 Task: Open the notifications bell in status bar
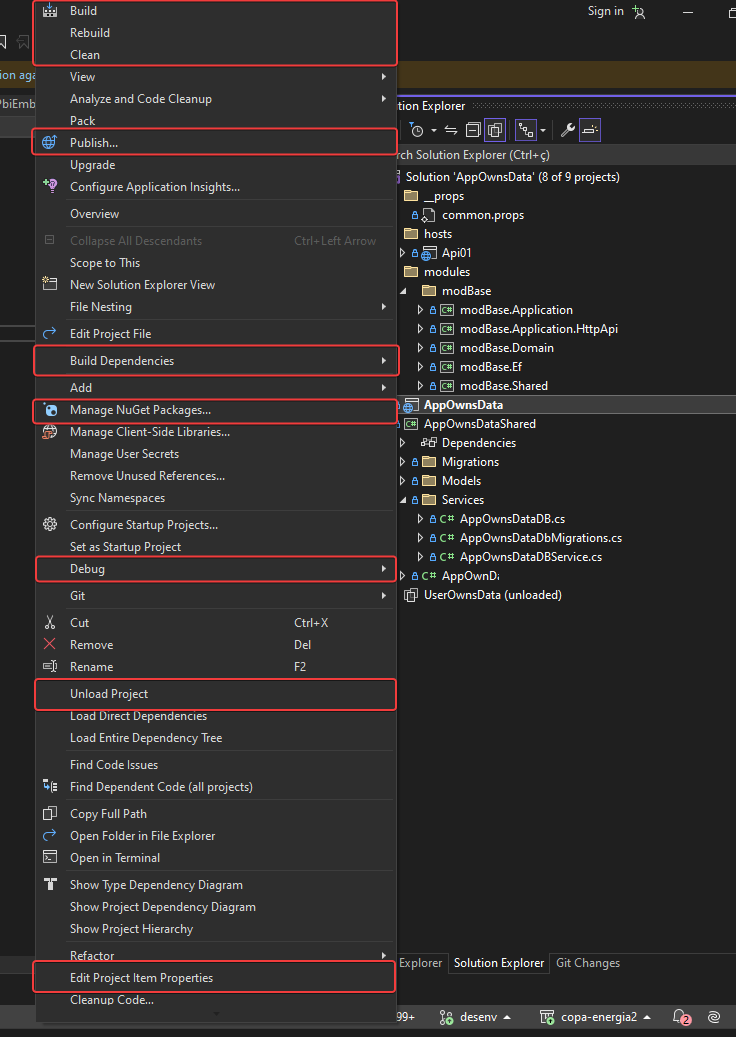tap(681, 1017)
